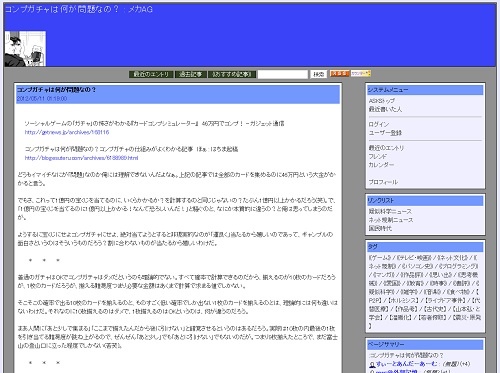
Task: Open the 書評 tag
Action: 462,283
